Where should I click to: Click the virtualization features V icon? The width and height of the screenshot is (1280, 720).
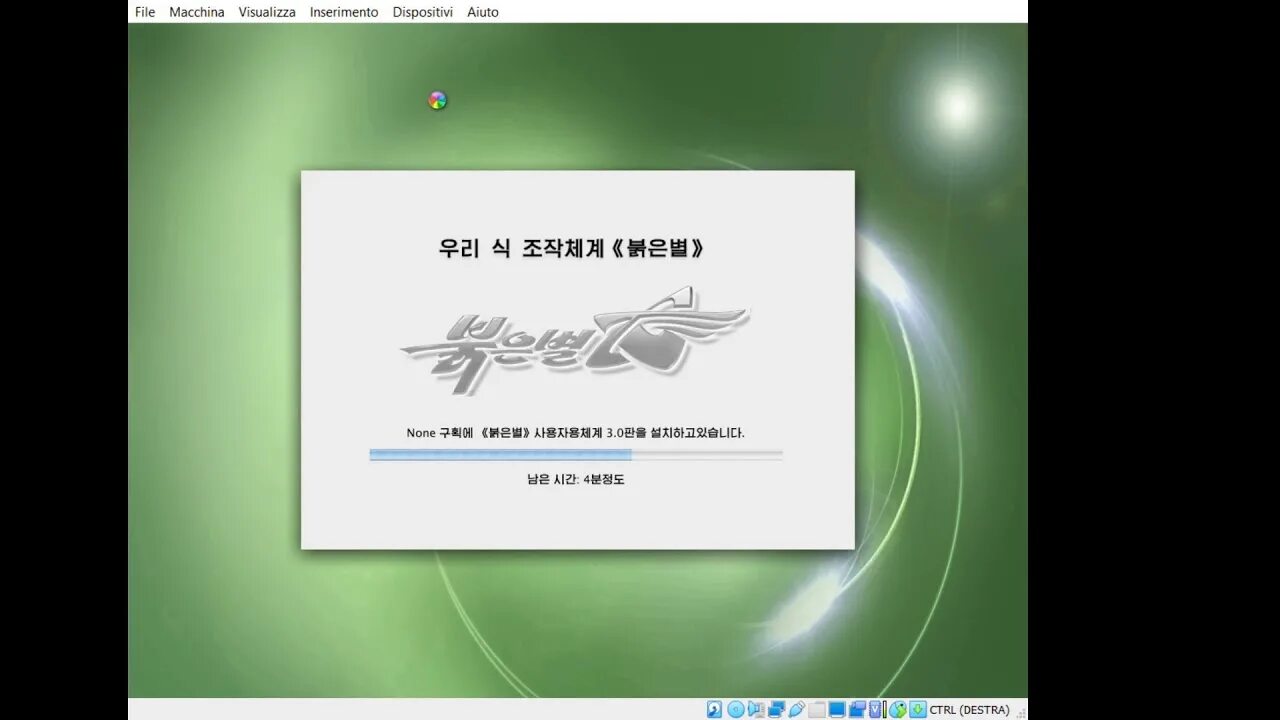click(875, 709)
